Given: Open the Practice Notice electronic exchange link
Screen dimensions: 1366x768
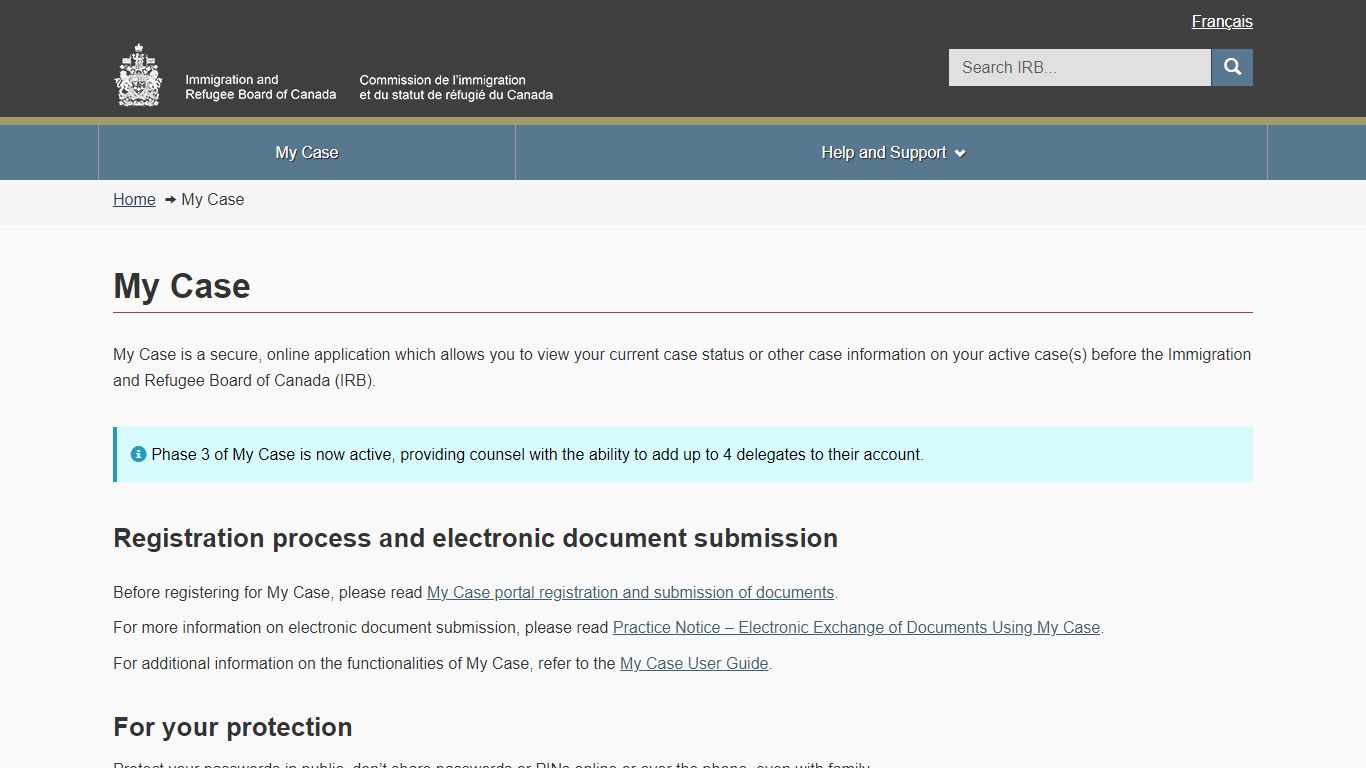Looking at the screenshot, I should point(857,627).
